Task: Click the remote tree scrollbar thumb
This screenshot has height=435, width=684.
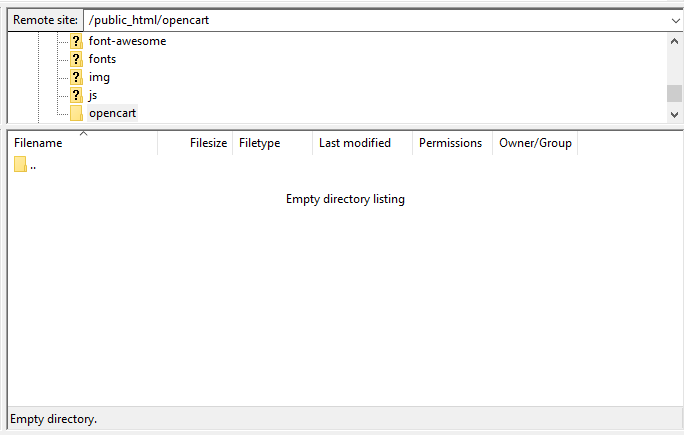Action: pyautogui.click(x=674, y=93)
